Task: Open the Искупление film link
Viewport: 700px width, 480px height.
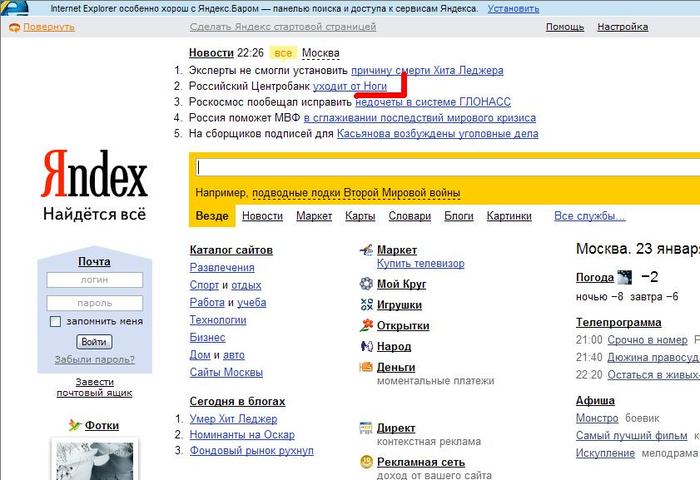Action: click(x=605, y=453)
